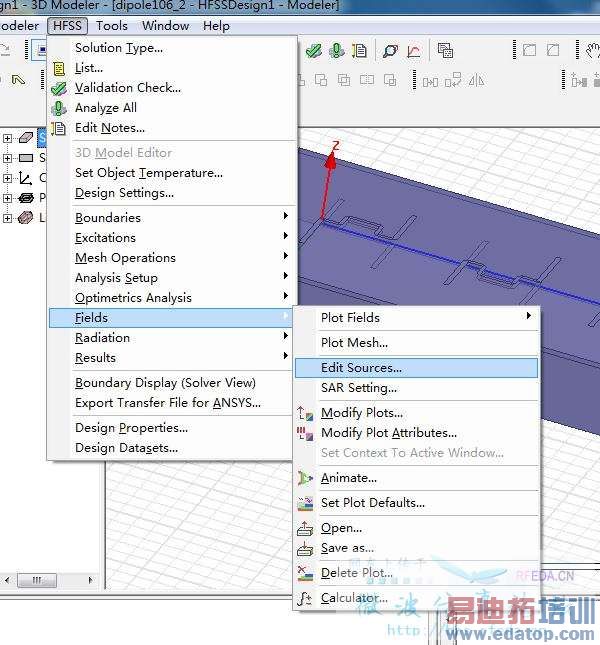
Task: Click the pan hand toolbar icon
Action: point(593,51)
